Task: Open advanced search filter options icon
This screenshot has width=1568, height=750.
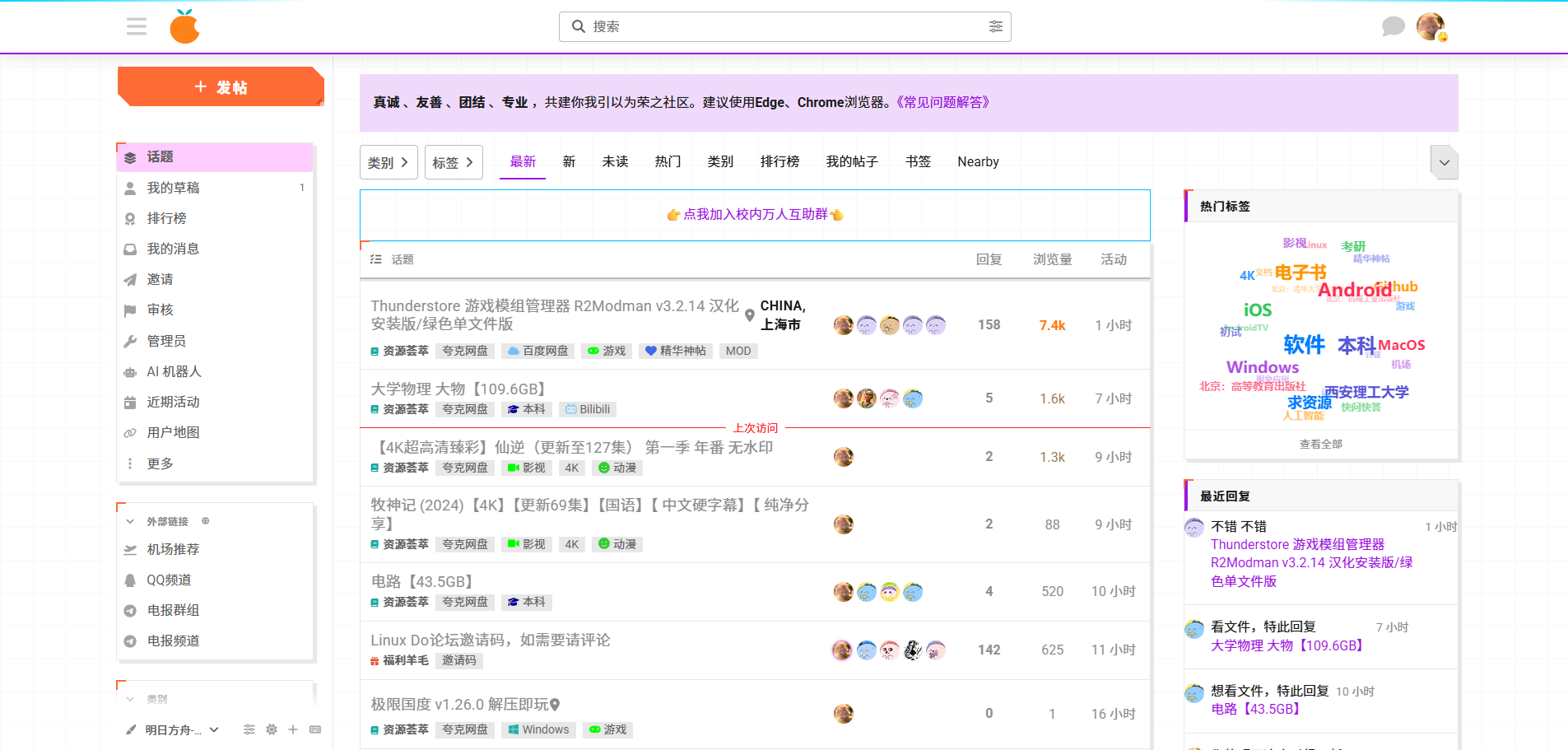Action: (x=995, y=27)
